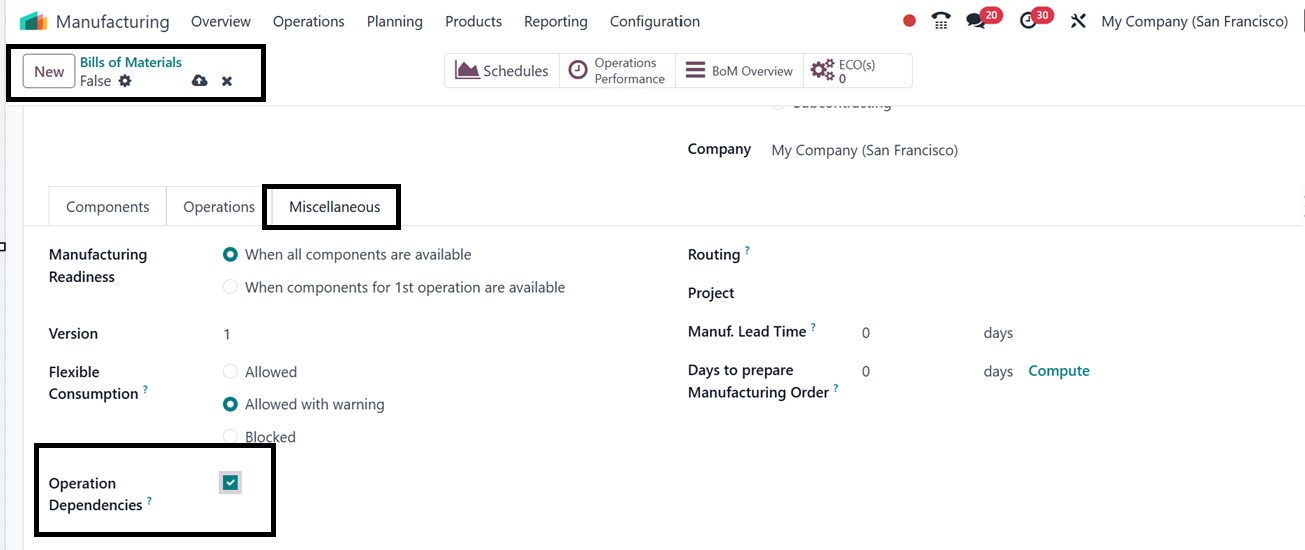The width and height of the screenshot is (1305, 550).
Task: Open the messages chat icon
Action: [x=976, y=21]
